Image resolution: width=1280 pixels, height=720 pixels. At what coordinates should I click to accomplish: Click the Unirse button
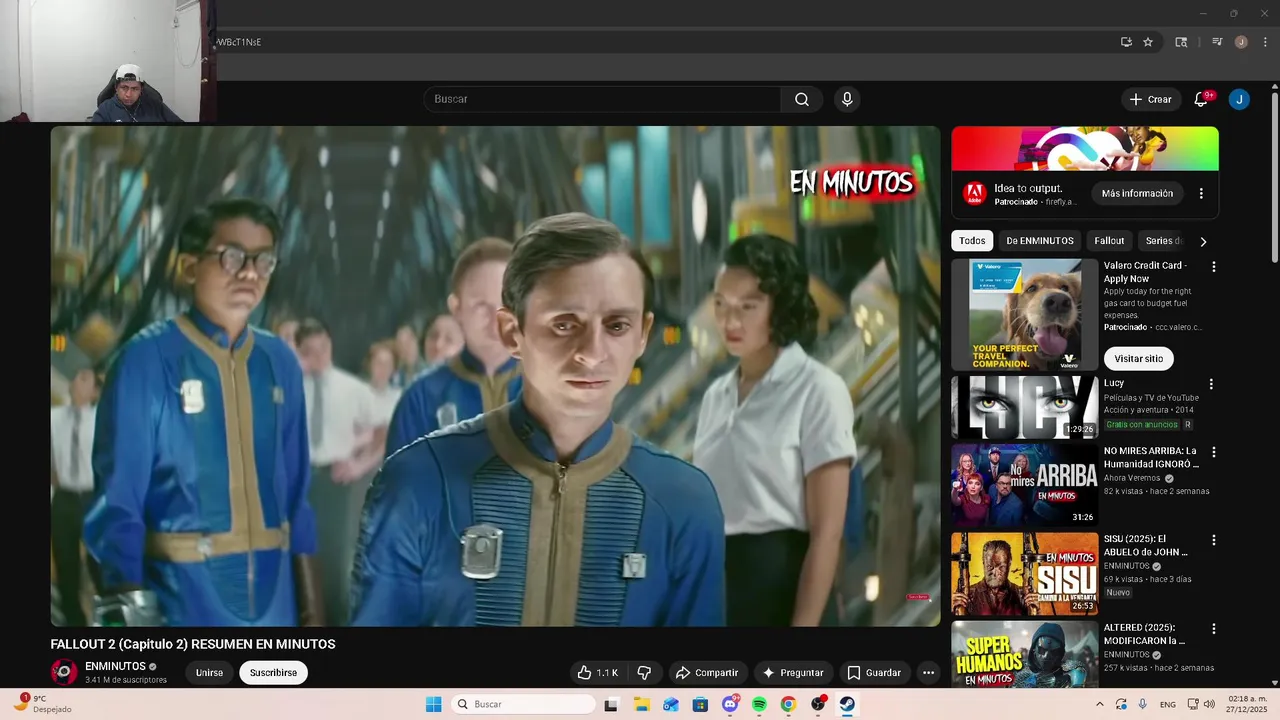coord(209,673)
